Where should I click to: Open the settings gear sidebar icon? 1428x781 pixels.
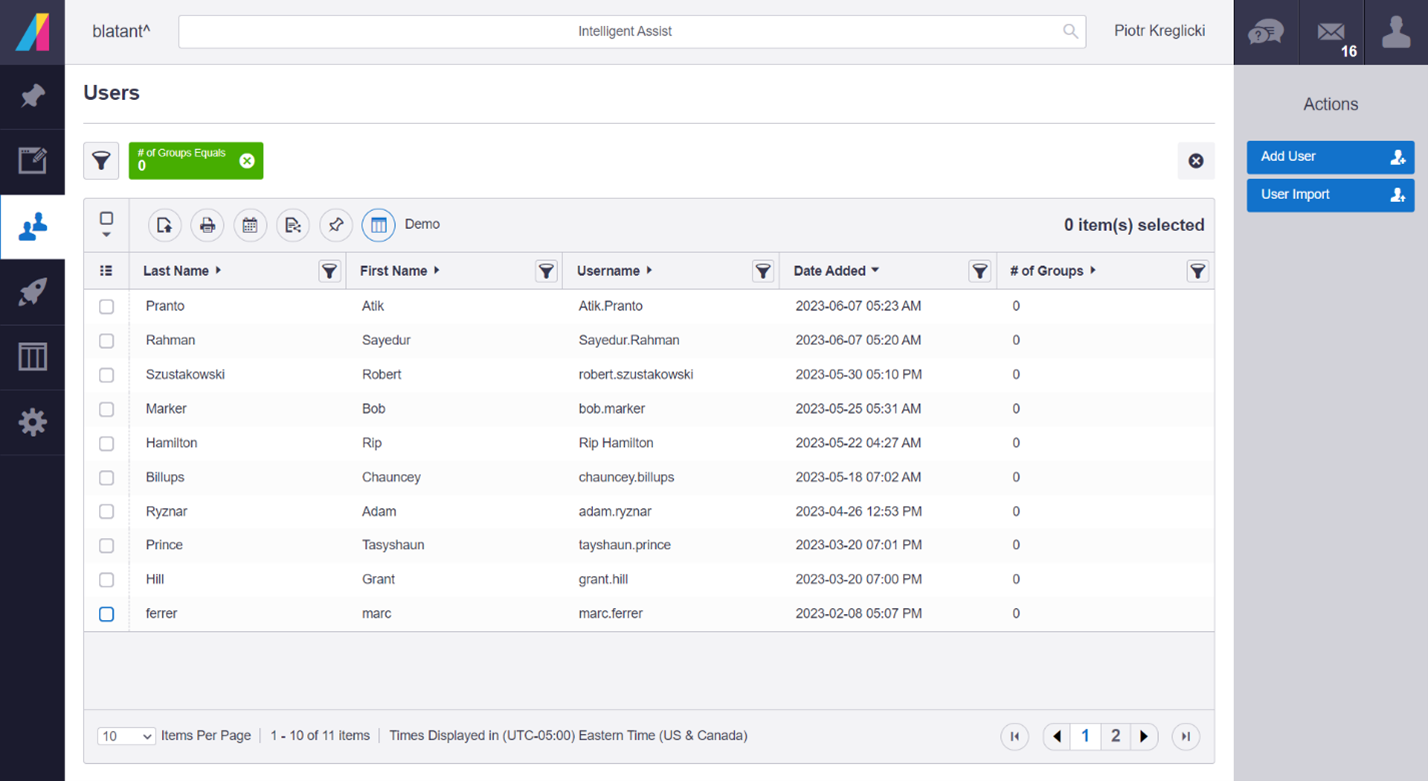tap(32, 422)
